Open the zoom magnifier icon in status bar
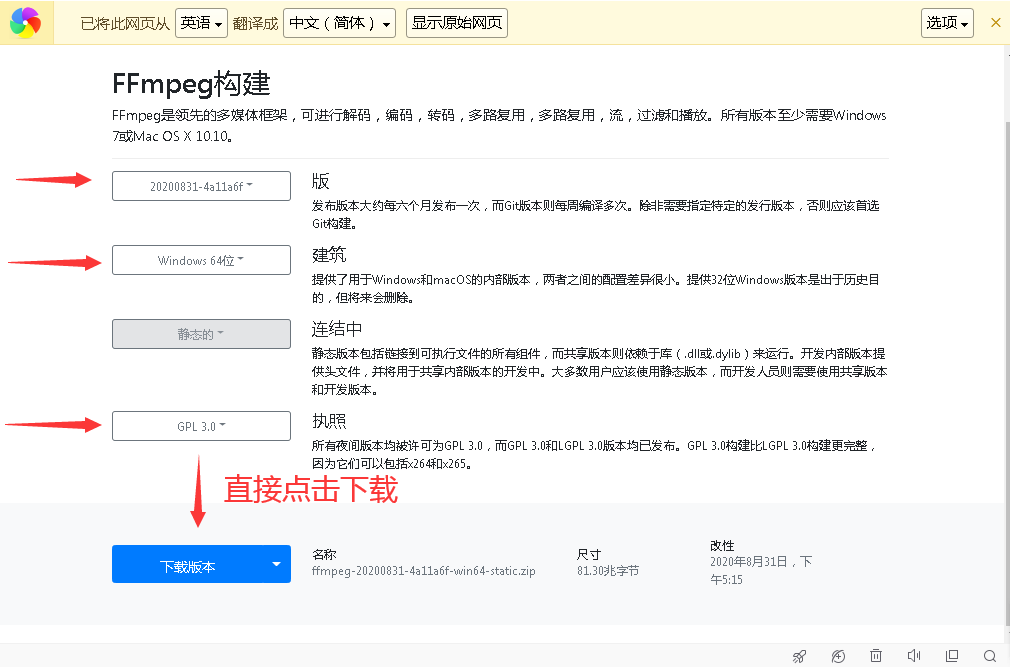The image size is (1010, 667). [x=990, y=655]
